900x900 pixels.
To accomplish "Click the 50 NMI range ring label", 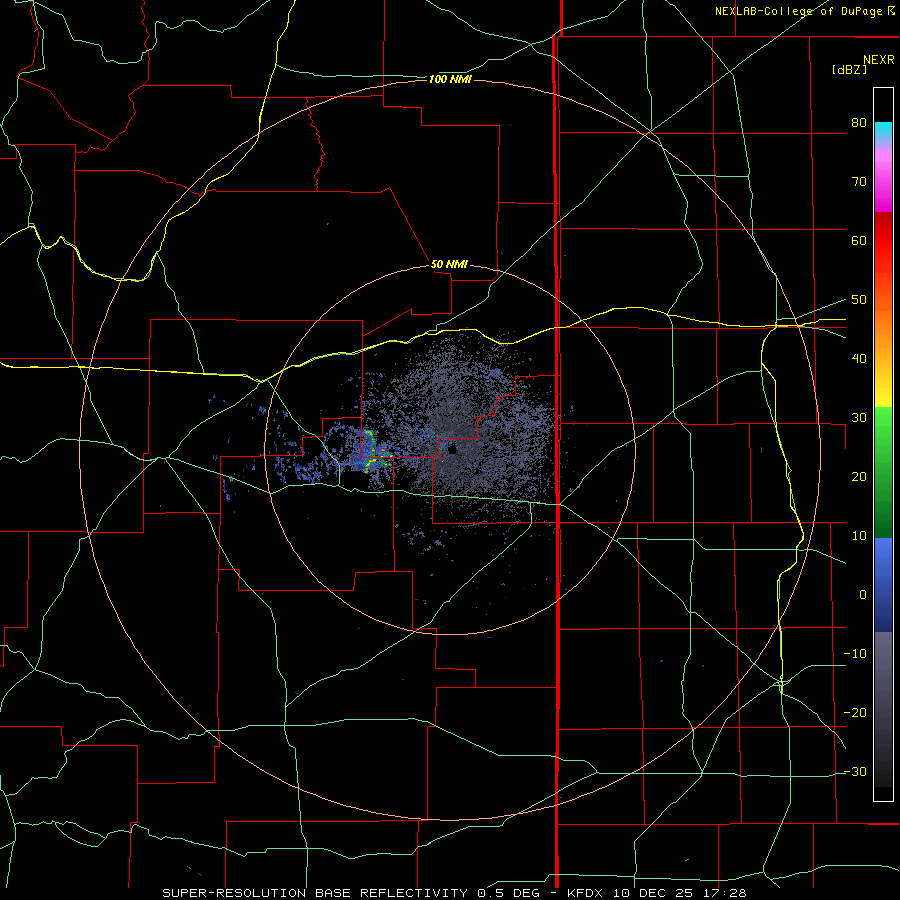I will coord(449,265).
